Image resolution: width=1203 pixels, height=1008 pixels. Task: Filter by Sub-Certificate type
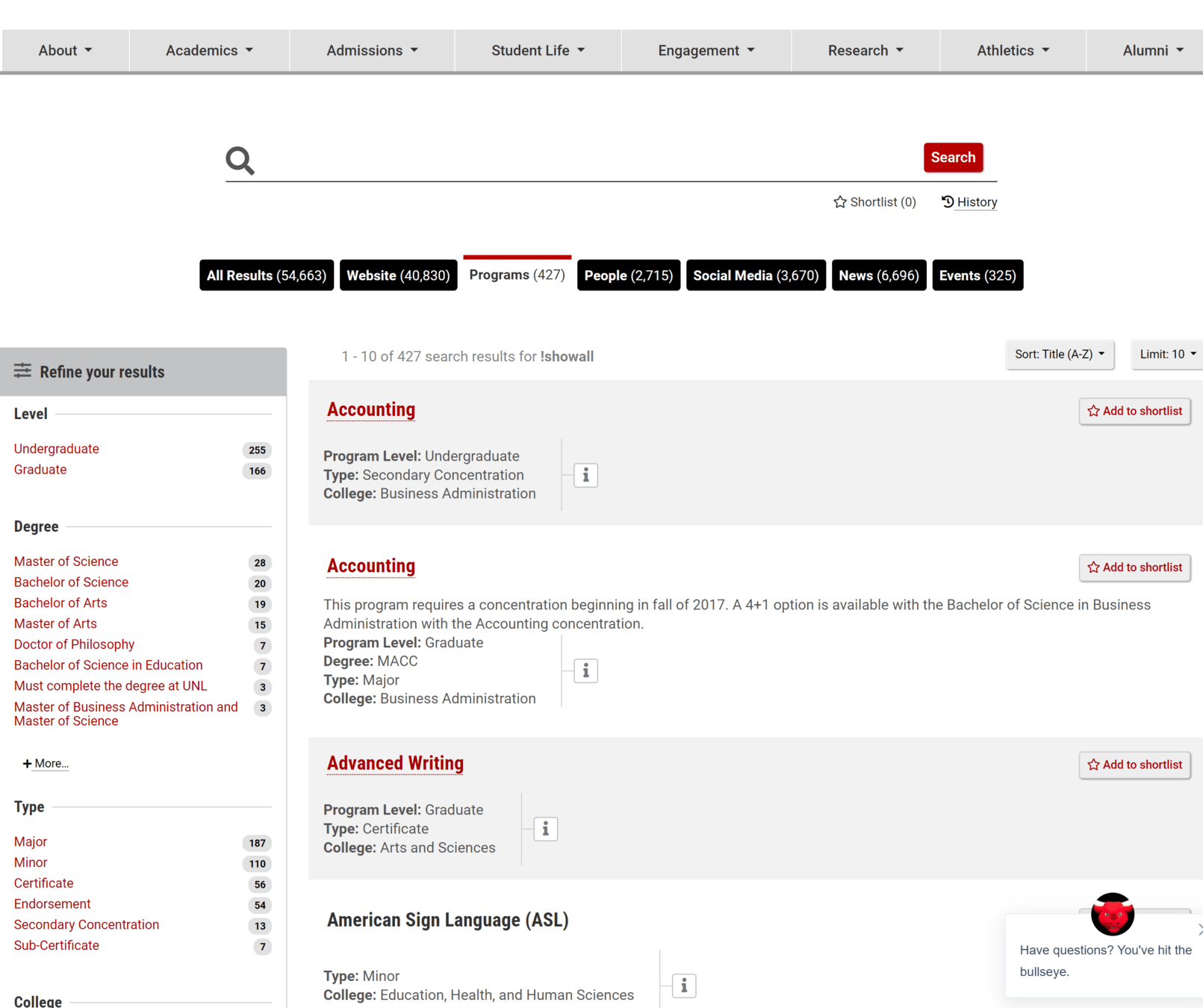click(57, 945)
